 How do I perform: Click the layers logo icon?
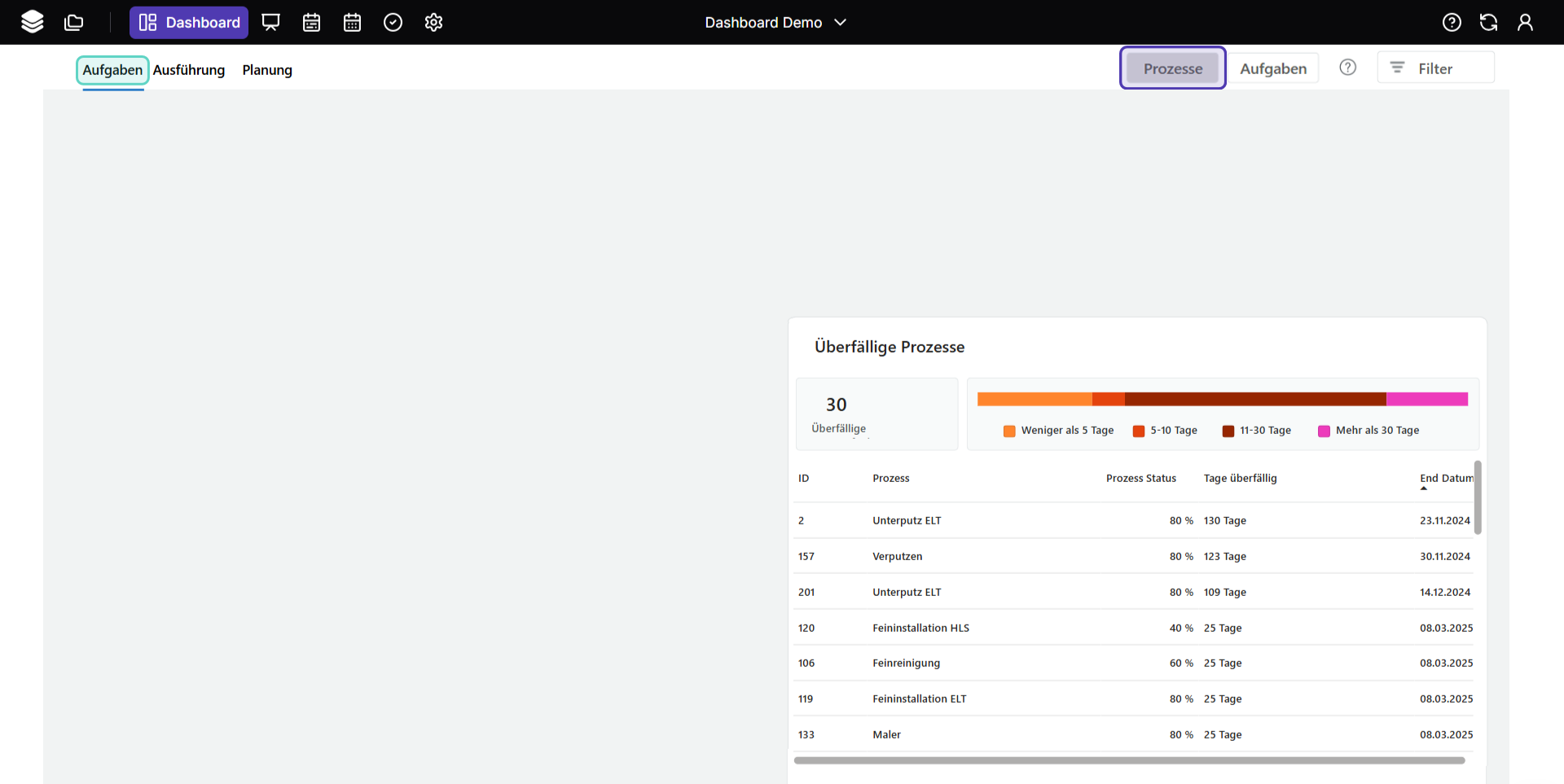click(33, 22)
